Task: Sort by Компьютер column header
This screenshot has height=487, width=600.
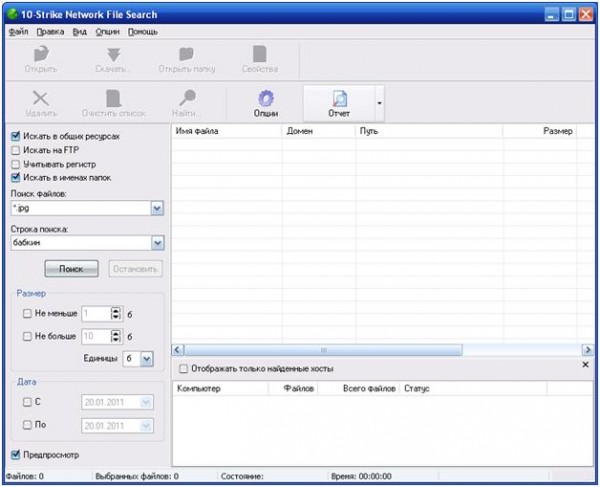Action: pos(220,389)
